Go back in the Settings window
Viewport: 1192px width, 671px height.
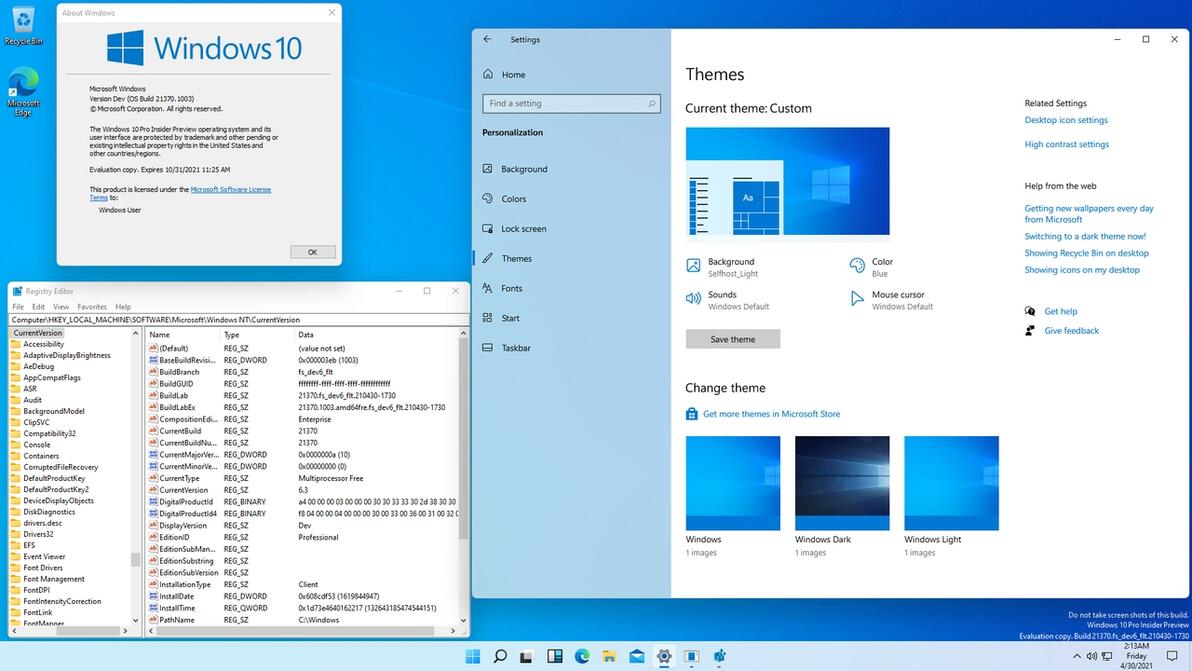487,40
